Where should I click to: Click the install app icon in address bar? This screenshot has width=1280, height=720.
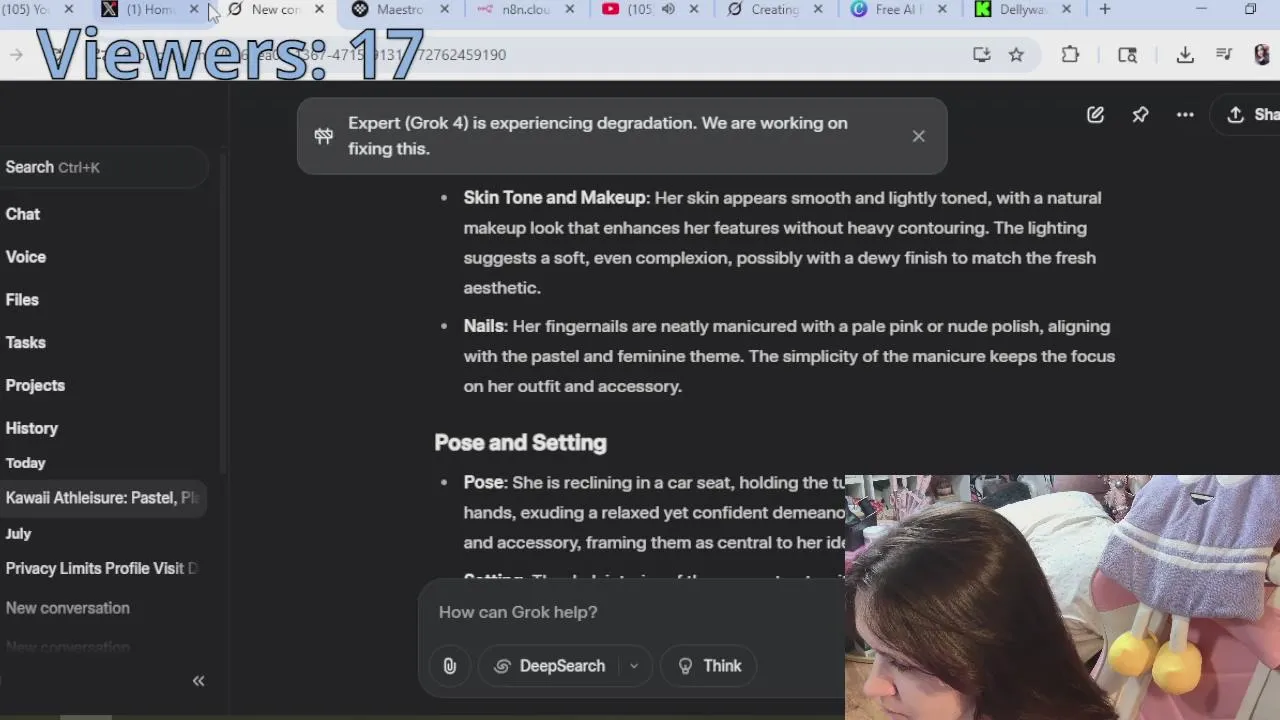coord(982,55)
